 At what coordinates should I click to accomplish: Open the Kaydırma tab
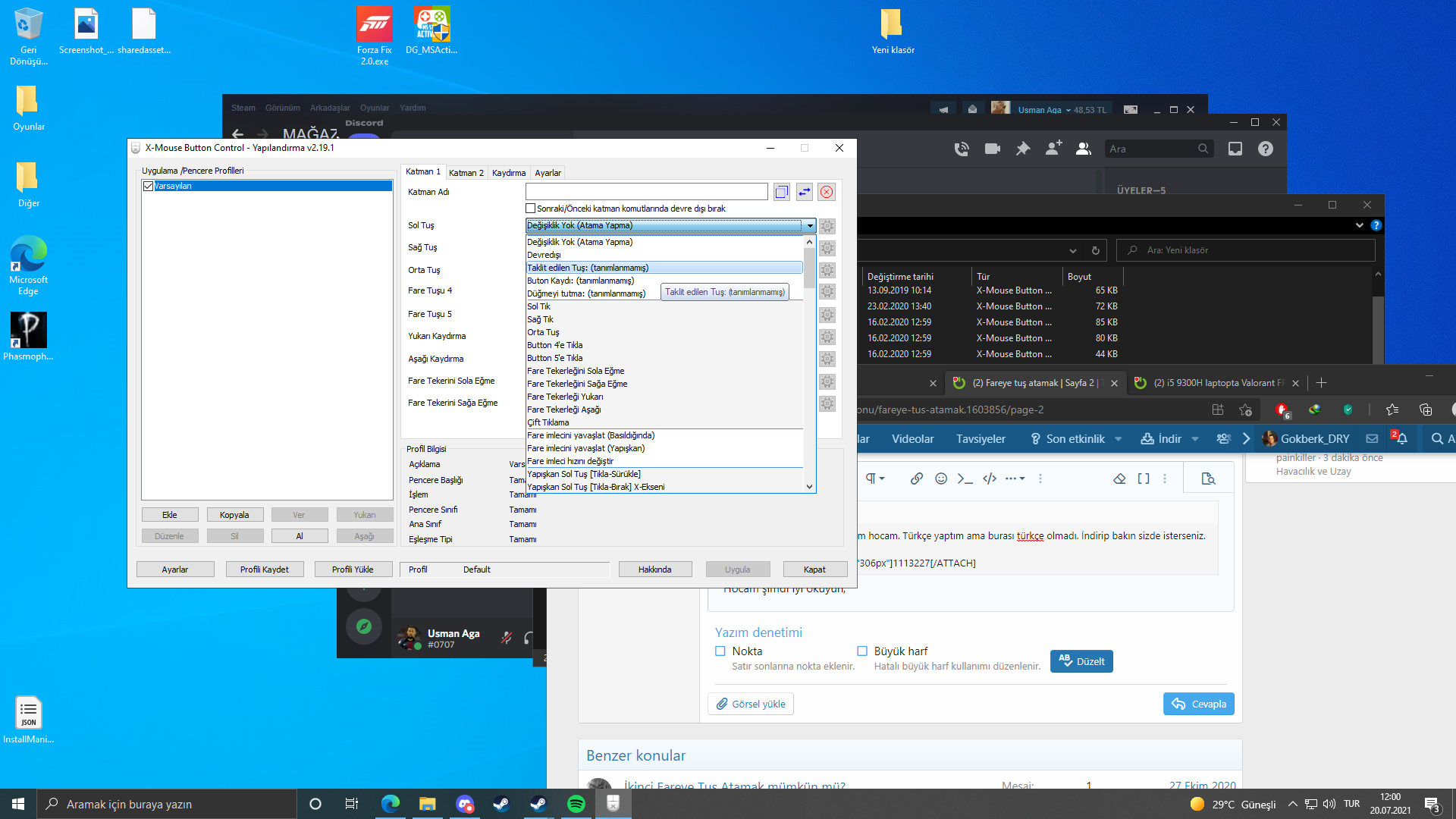[x=508, y=173]
